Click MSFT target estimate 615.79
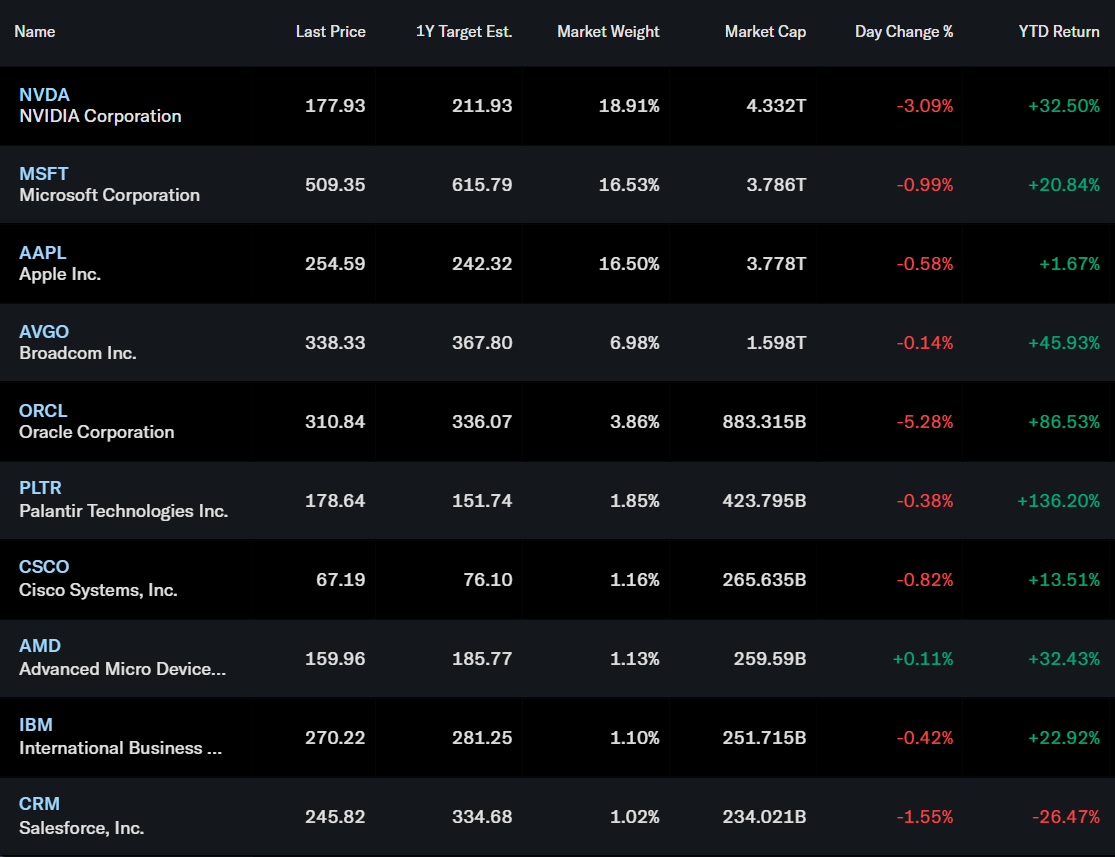The width and height of the screenshot is (1115, 857). click(x=482, y=184)
